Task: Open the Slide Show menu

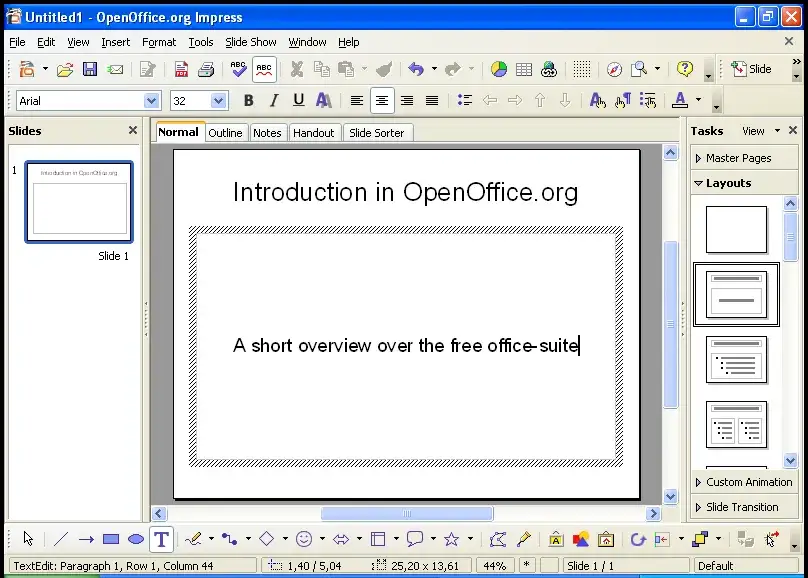Action: pos(250,42)
